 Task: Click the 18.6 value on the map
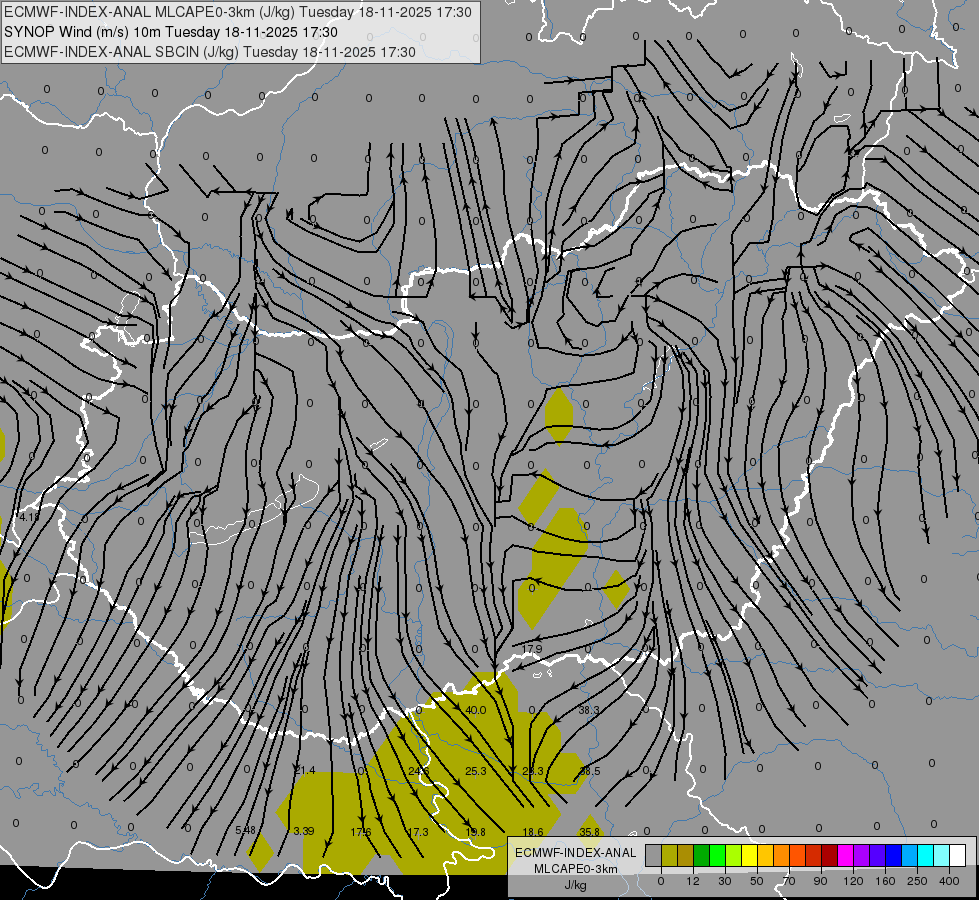tap(533, 832)
